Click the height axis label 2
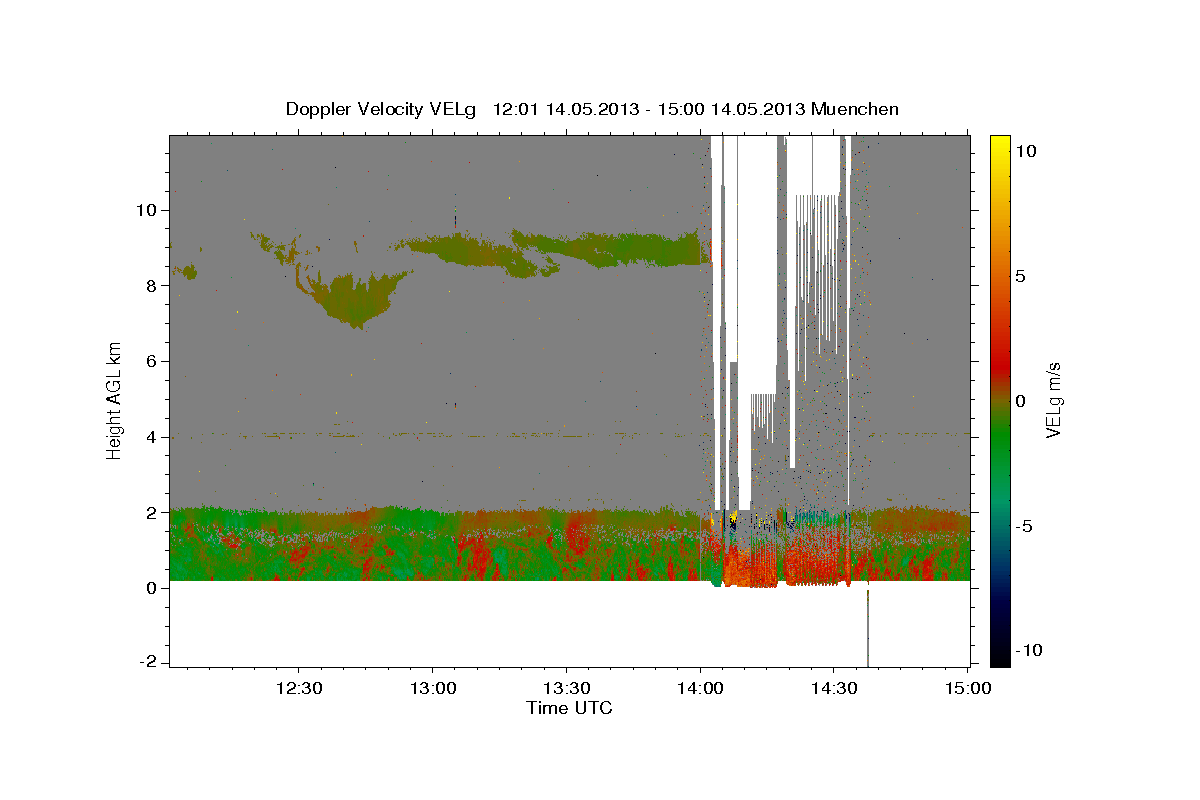 [x=153, y=512]
